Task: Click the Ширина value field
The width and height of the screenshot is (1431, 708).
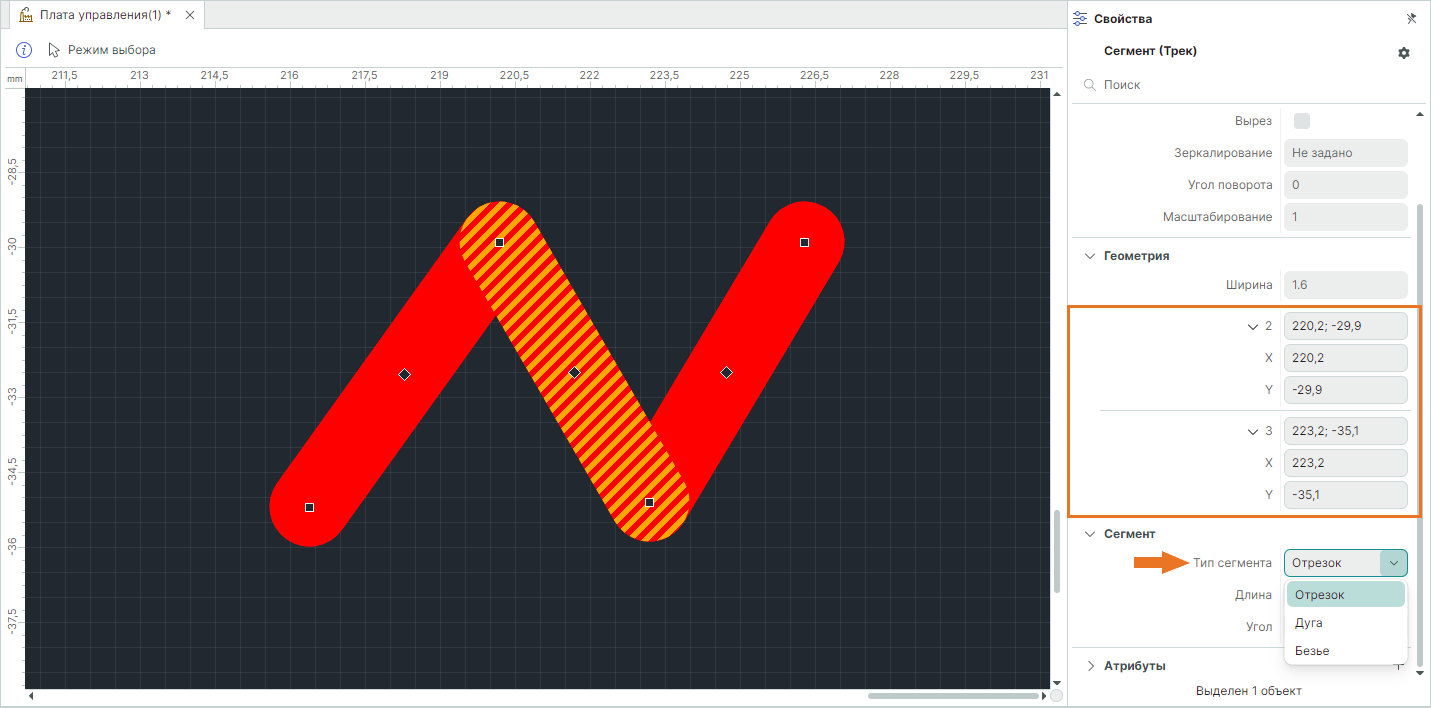Action: click(1345, 285)
